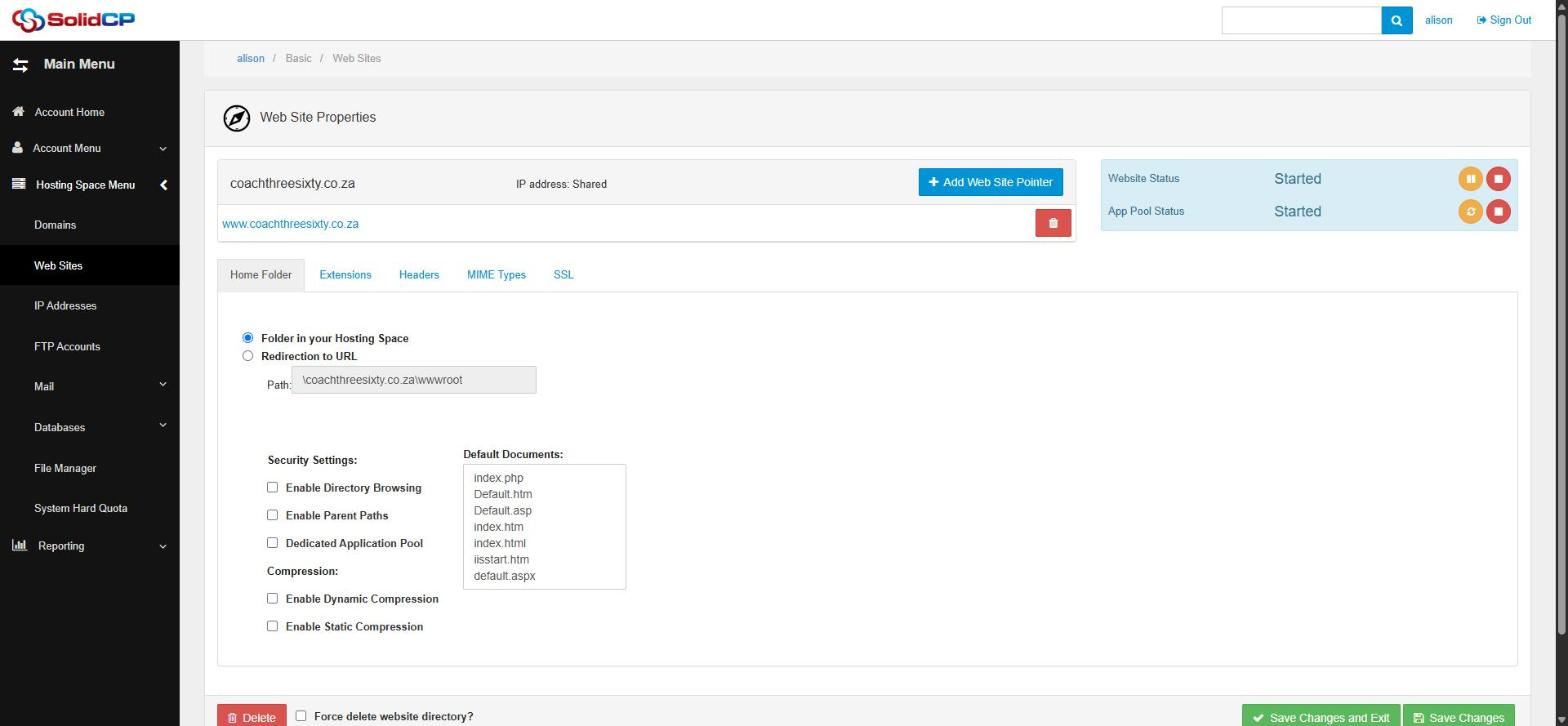
Task: Turn on Enable Dynamic Compression
Action: [x=272, y=599]
